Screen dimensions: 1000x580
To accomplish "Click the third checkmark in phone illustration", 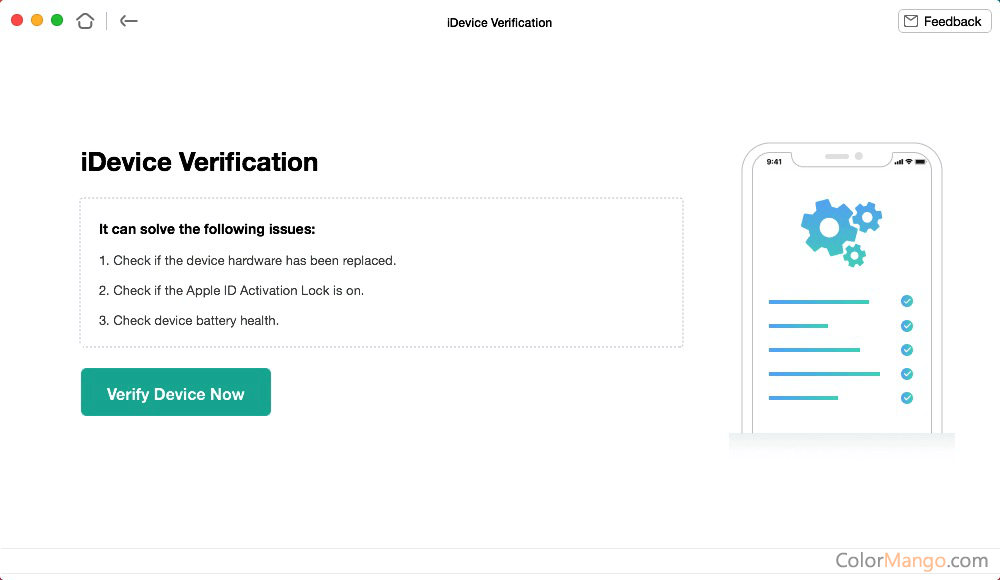I will coord(906,350).
